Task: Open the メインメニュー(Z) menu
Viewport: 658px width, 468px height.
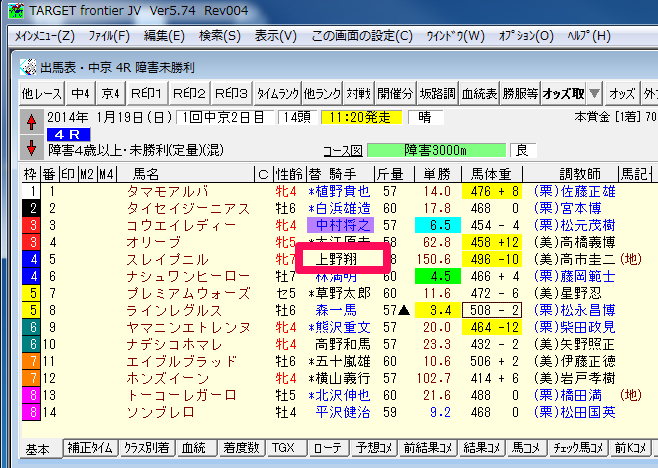Action: pos(44,36)
